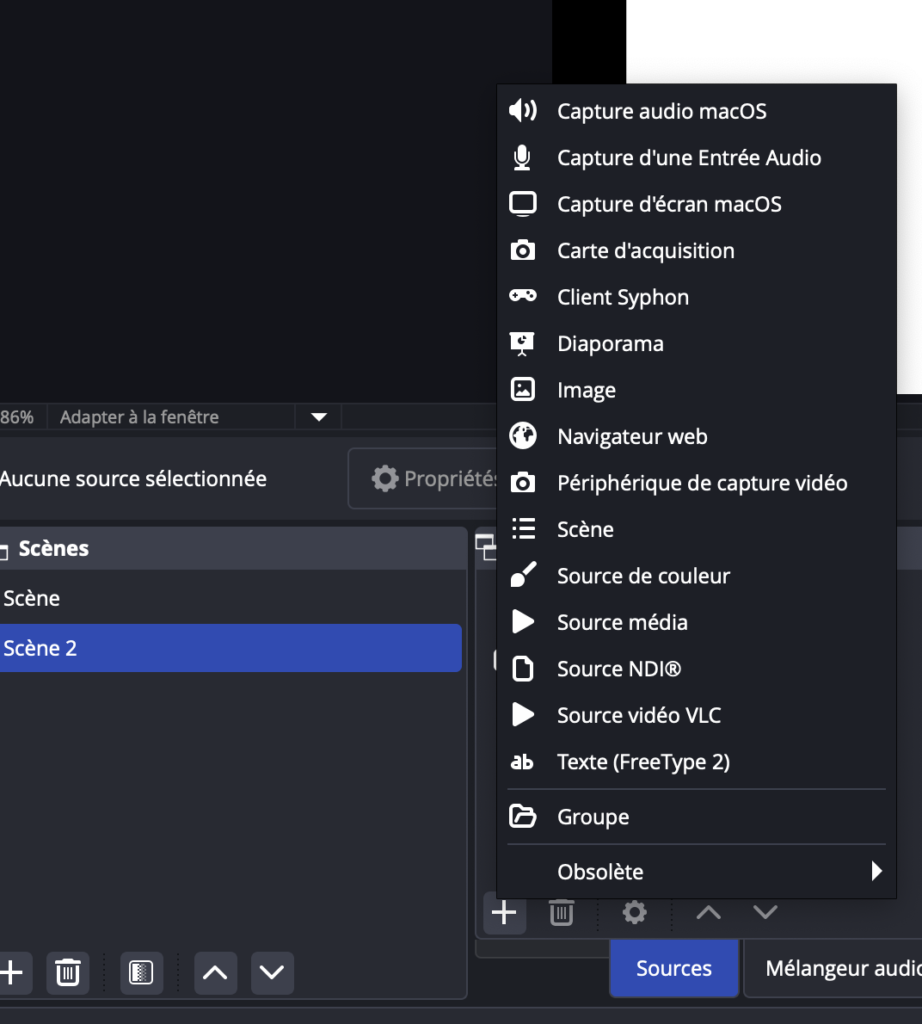Choose Capture audio macOS from the menu
The height and width of the screenshot is (1024, 922).
[696, 111]
